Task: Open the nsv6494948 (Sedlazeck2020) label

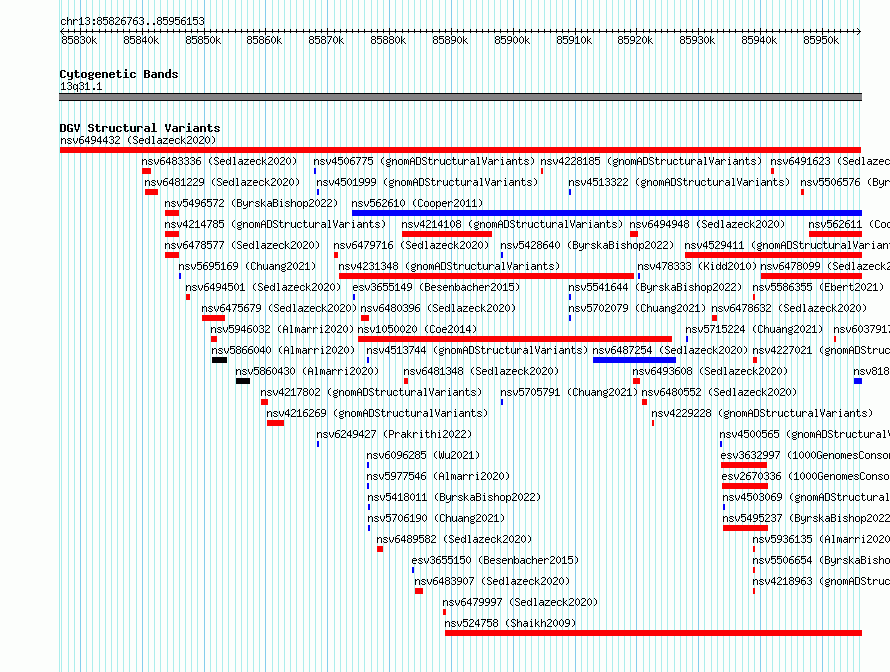Action: (x=707, y=224)
